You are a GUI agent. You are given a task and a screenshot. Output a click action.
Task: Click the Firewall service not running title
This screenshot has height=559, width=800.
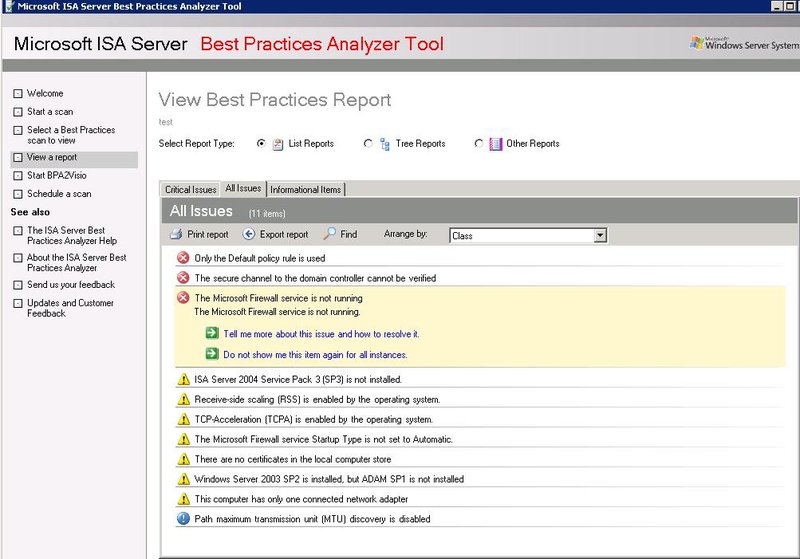(x=279, y=298)
